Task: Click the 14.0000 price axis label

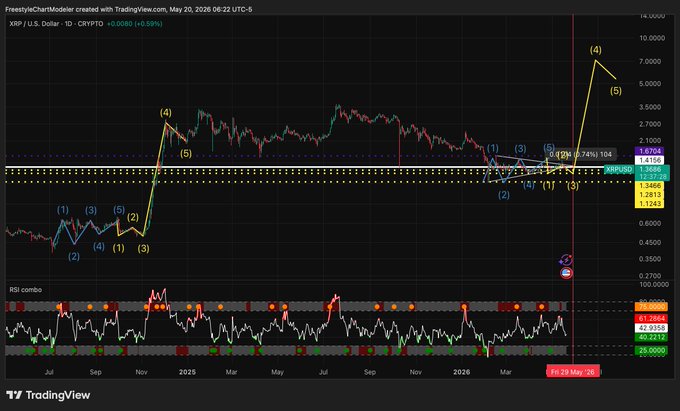Action: tap(652, 16)
